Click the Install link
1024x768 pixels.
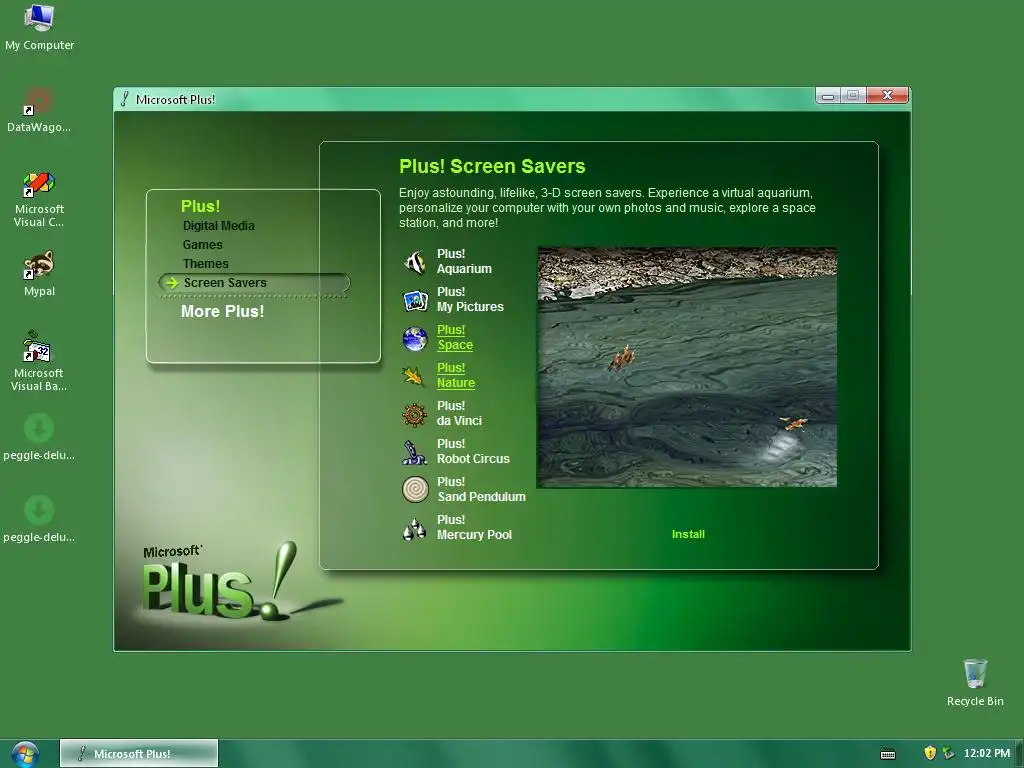tap(688, 534)
